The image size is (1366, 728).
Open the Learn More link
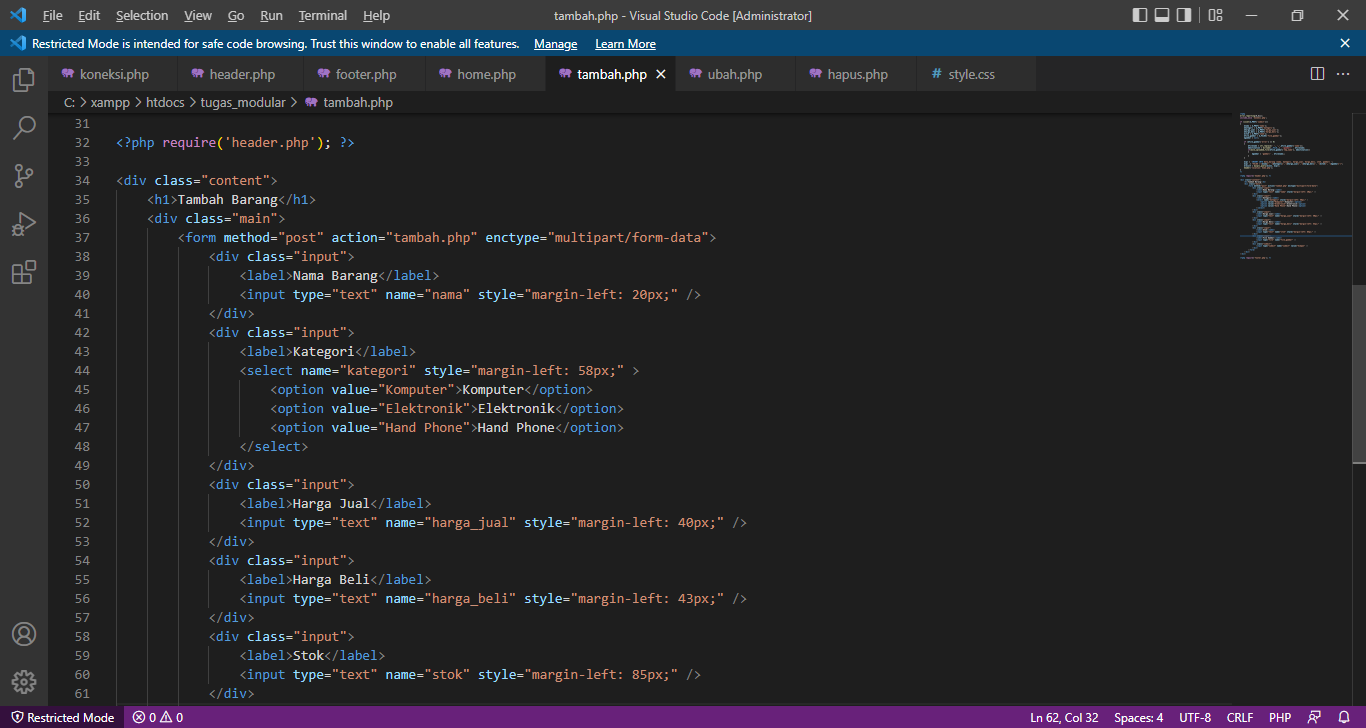point(625,43)
